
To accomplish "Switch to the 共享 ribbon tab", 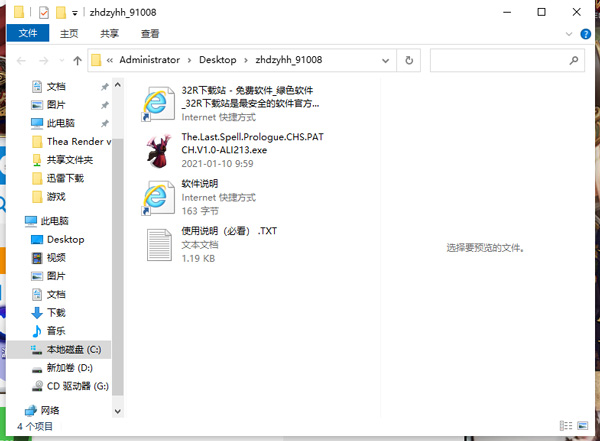I will pyautogui.click(x=109, y=34).
